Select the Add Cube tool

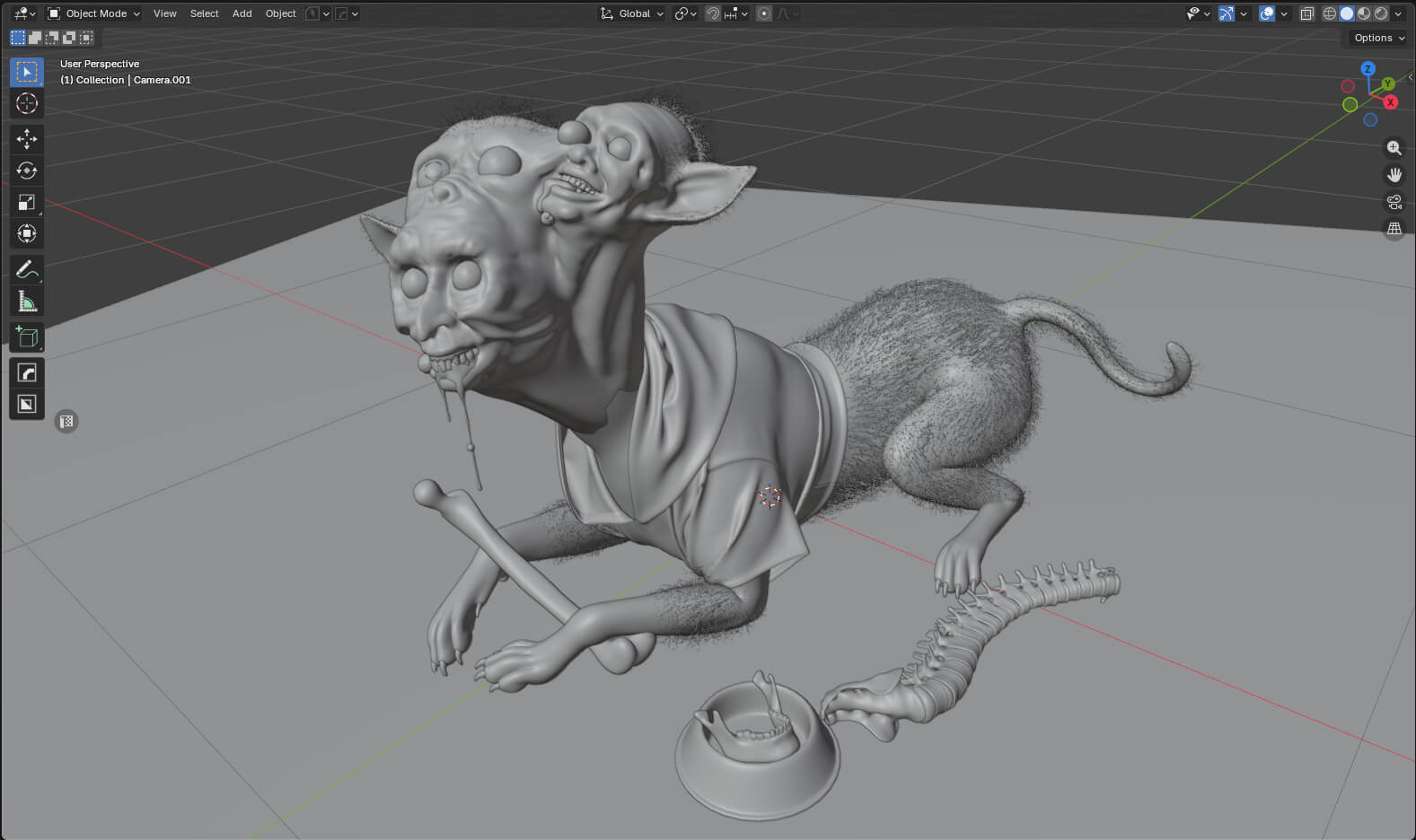coord(27,337)
